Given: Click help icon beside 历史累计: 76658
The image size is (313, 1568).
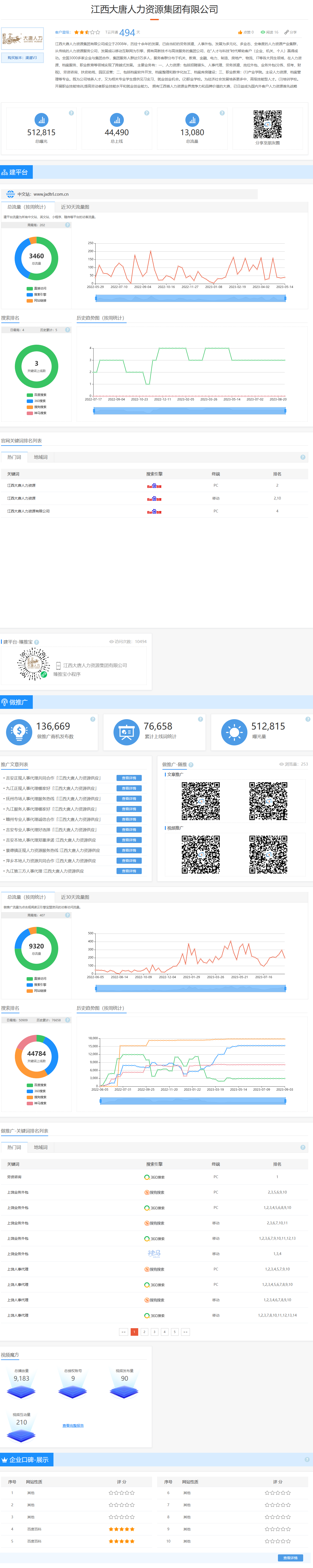Looking at the screenshot, I should (x=68, y=1020).
